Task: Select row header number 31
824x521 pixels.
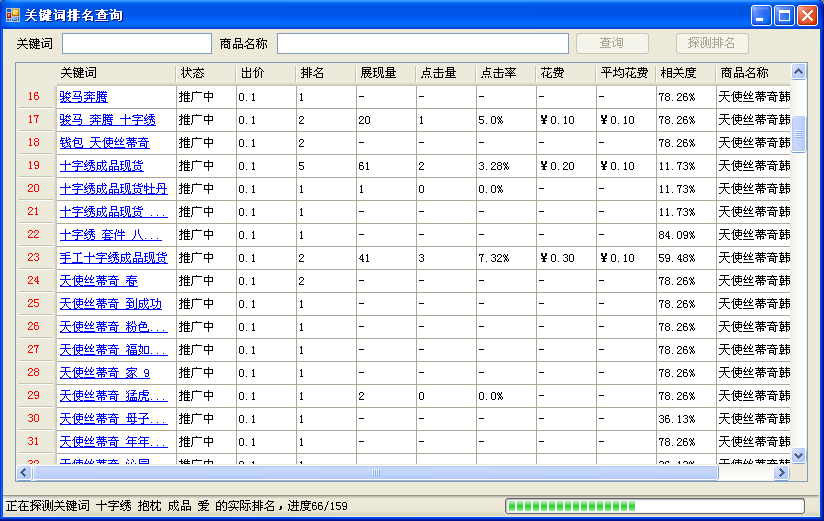Action: 34,442
